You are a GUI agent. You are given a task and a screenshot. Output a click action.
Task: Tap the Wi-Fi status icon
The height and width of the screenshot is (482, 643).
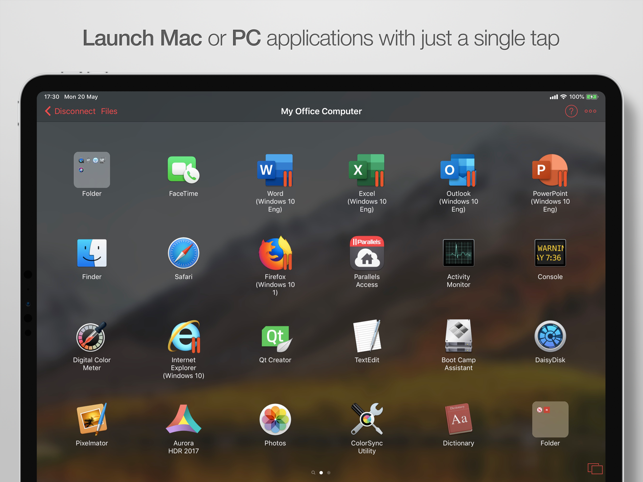click(563, 97)
